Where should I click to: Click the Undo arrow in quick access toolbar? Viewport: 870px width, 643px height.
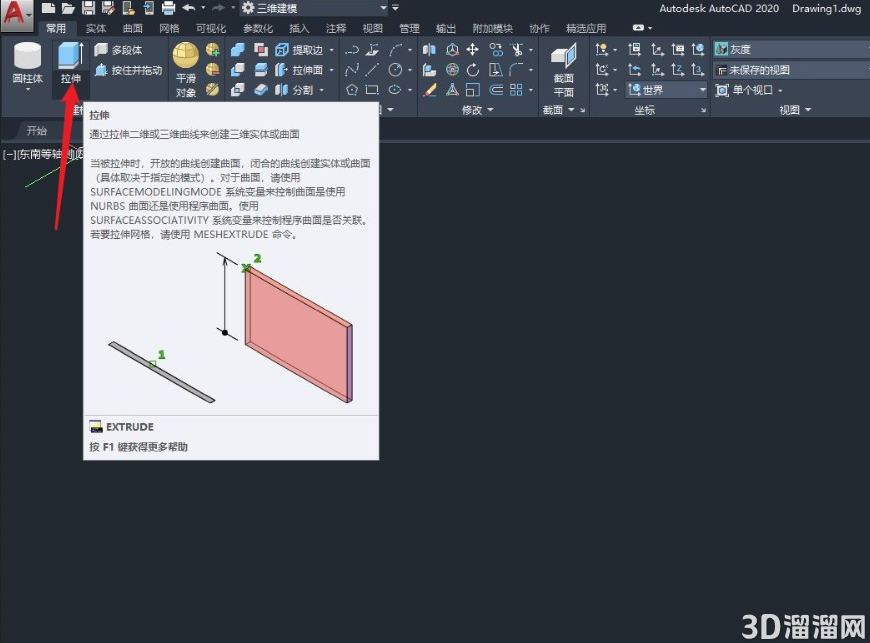189,8
